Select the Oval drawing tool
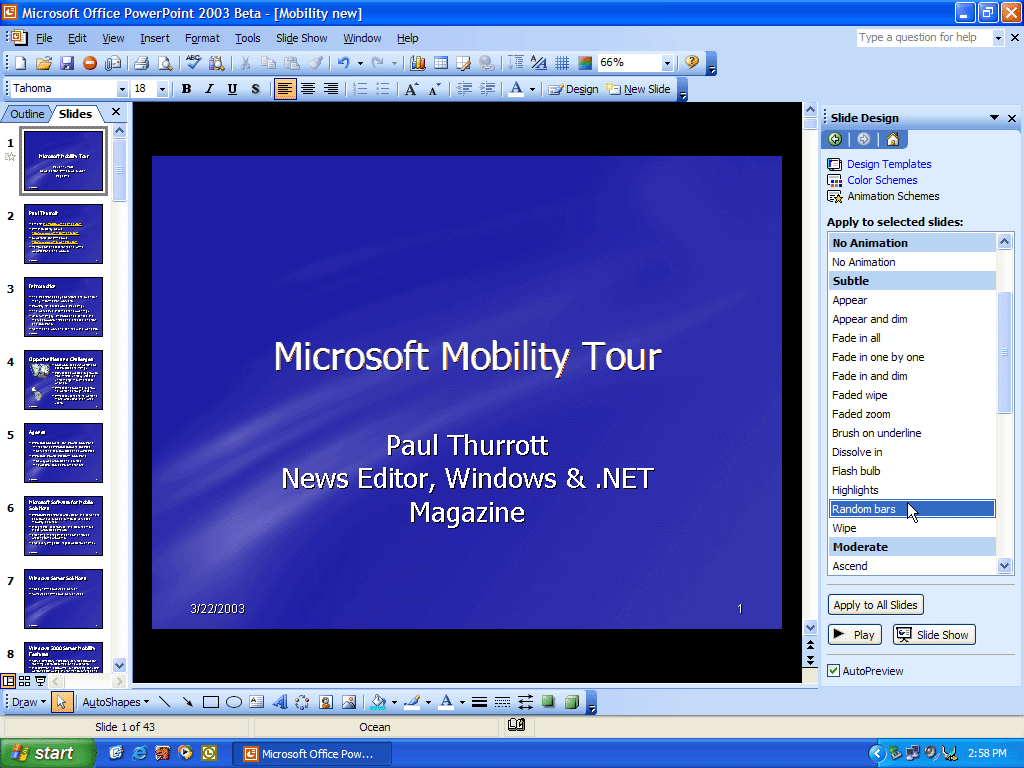 point(234,702)
